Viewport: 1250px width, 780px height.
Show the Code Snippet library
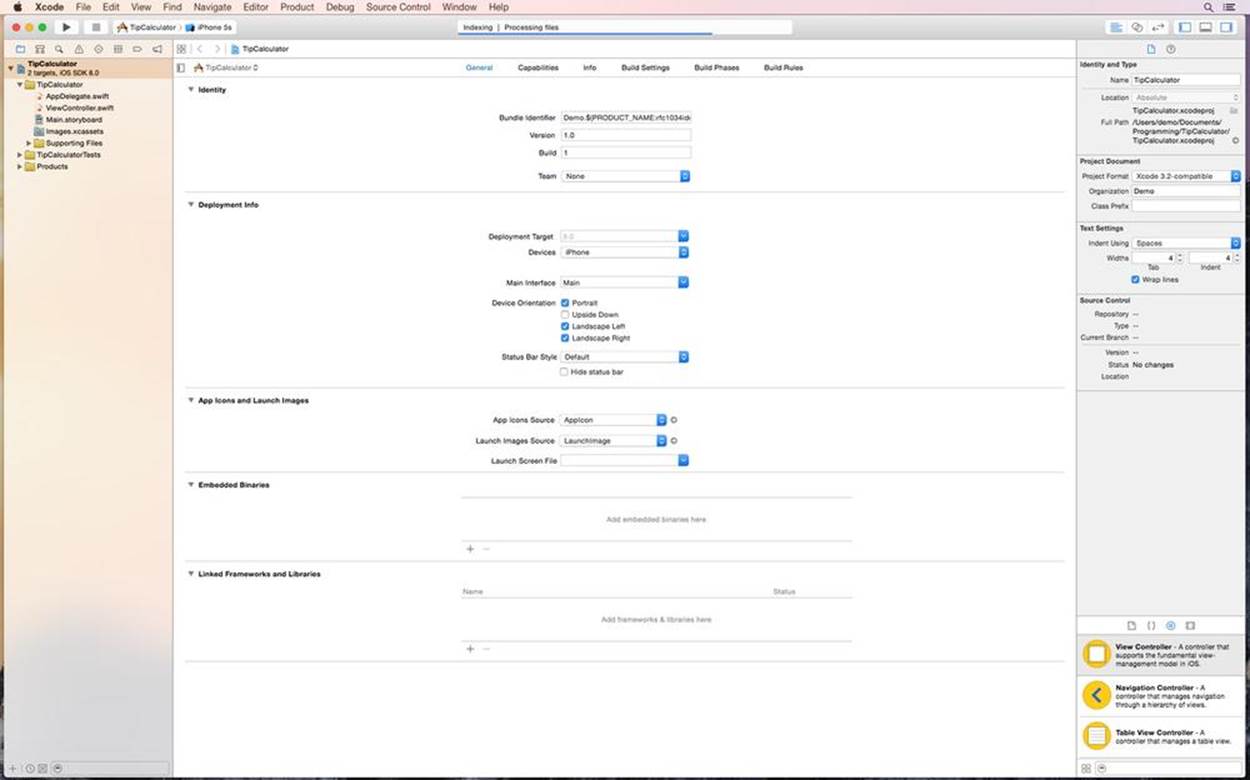pyautogui.click(x=1151, y=625)
